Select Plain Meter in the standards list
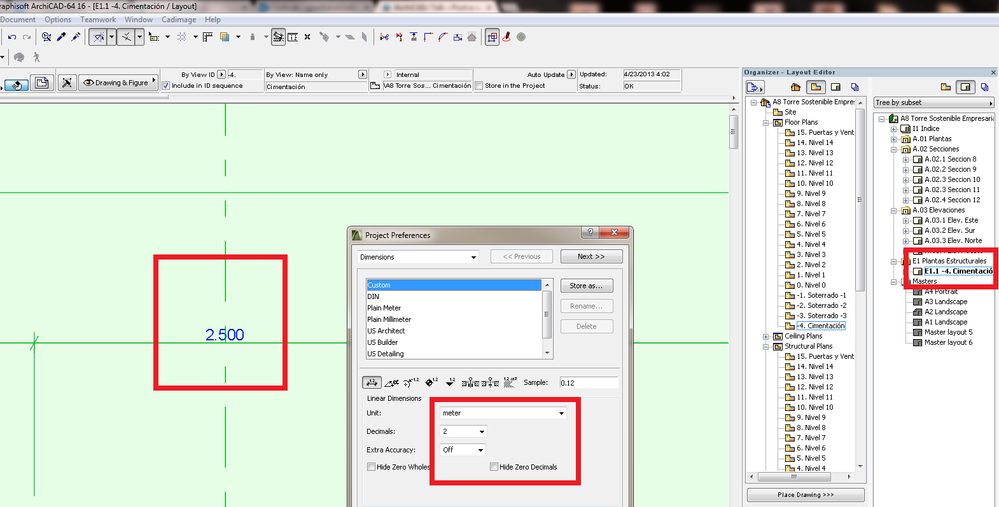The height and width of the screenshot is (507, 999). [384, 308]
